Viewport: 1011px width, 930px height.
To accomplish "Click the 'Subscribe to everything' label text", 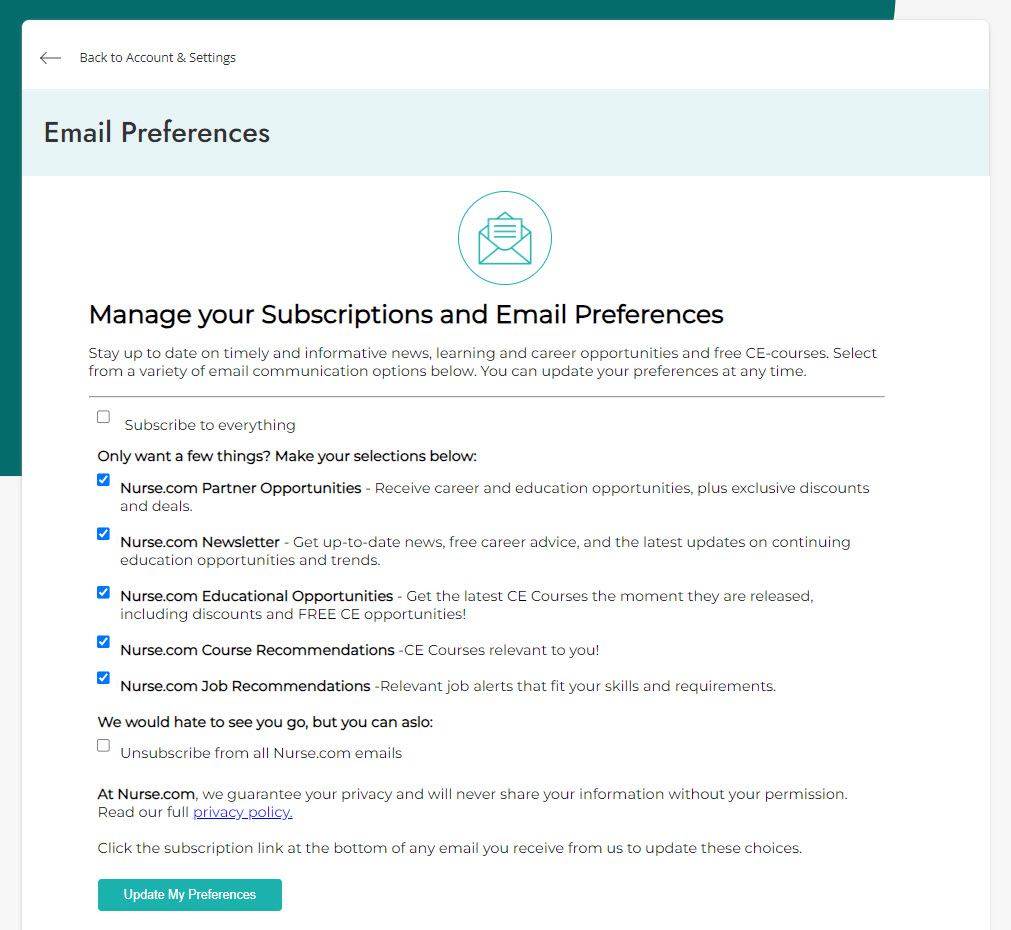I will pos(210,425).
